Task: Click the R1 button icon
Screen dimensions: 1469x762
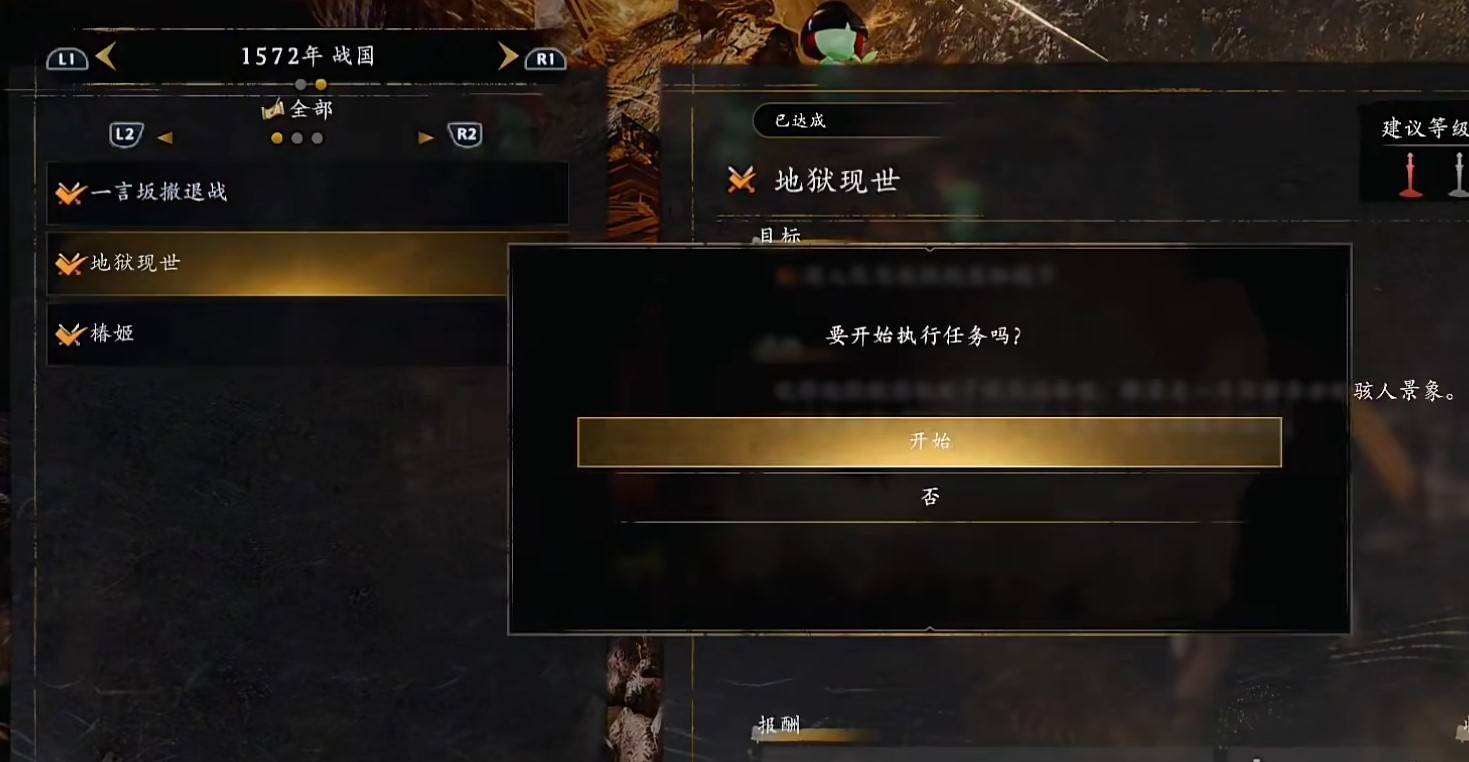Action: [x=545, y=58]
